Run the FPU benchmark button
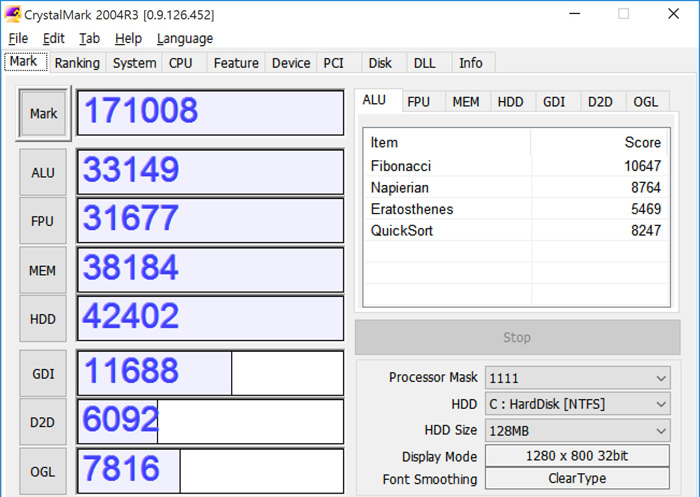The width and height of the screenshot is (700, 497). (43, 221)
